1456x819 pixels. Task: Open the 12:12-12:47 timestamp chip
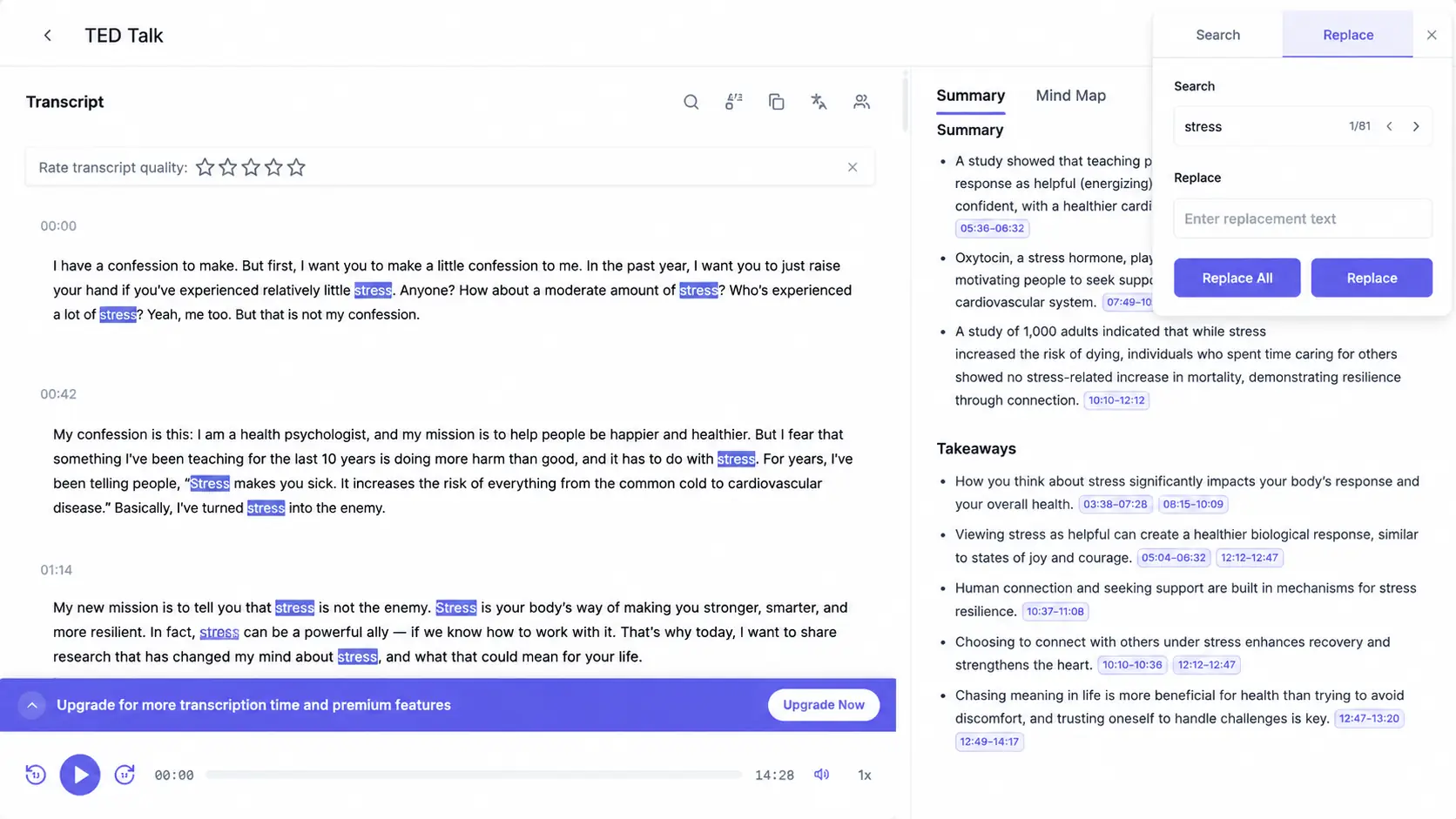pos(1249,558)
